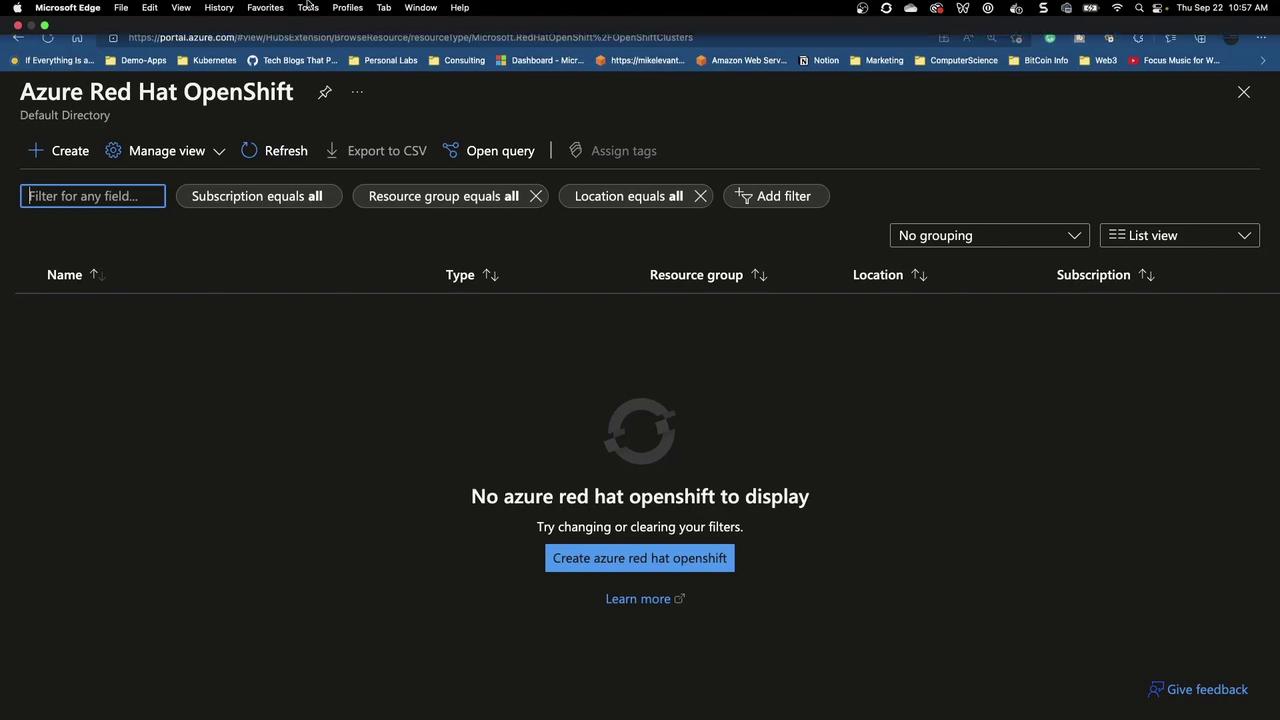The height and width of the screenshot is (720, 1280).
Task: Open the 'Subscription equals all' filter
Action: click(259, 196)
